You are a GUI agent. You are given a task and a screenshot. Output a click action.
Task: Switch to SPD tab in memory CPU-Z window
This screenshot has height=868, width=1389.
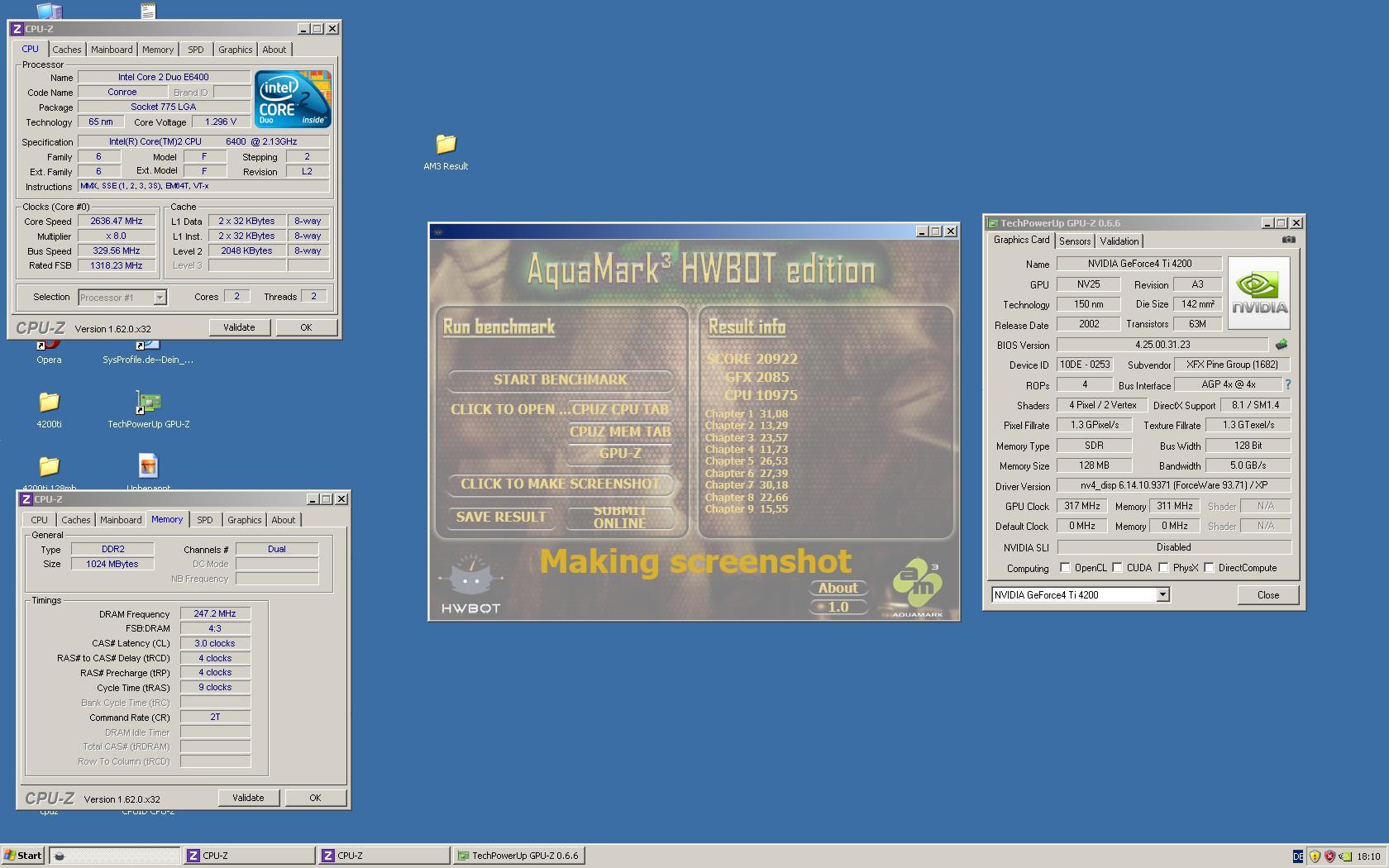click(x=204, y=520)
